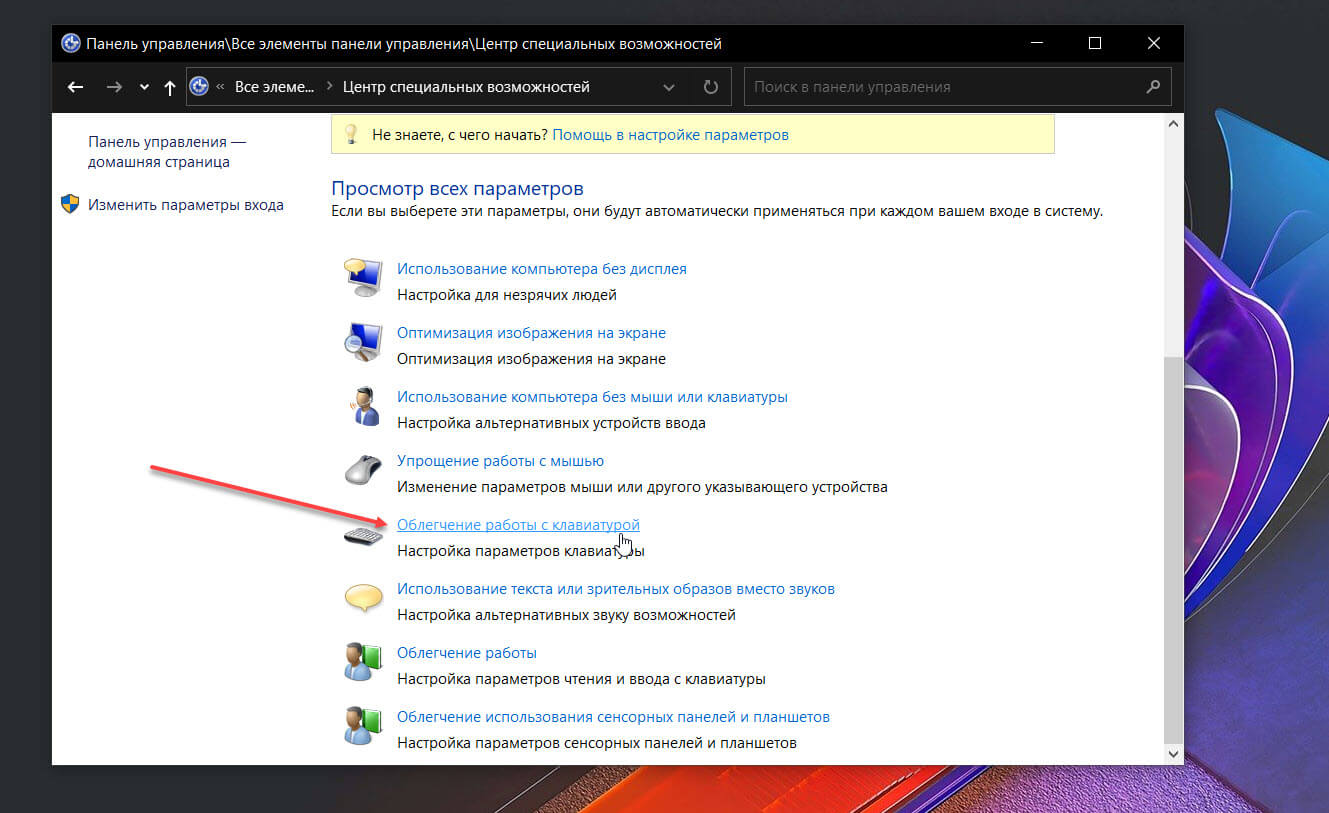This screenshot has width=1329, height=813.
Task: Click the headset person icon for no mouse or keyboard
Action: pyautogui.click(x=362, y=405)
